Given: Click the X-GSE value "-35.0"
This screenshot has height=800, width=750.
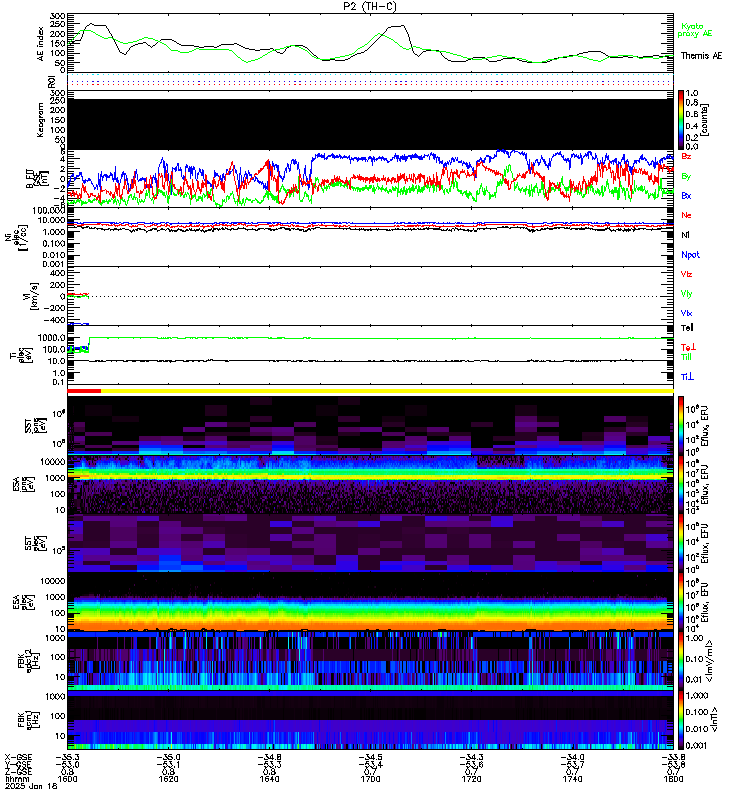Looking at the screenshot, I should (x=168, y=757).
